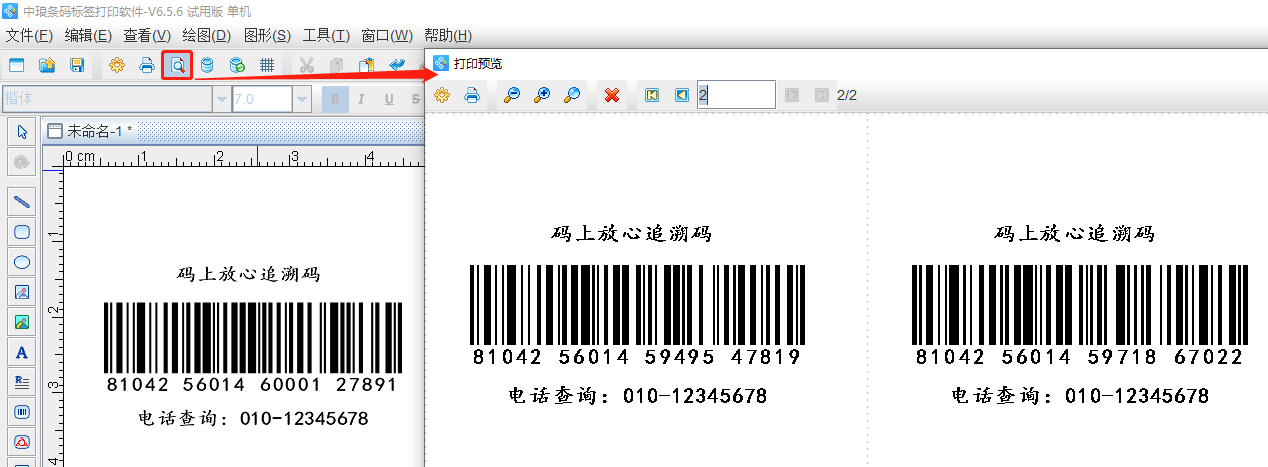
Task: Select the text tool (A)
Action: point(22,352)
